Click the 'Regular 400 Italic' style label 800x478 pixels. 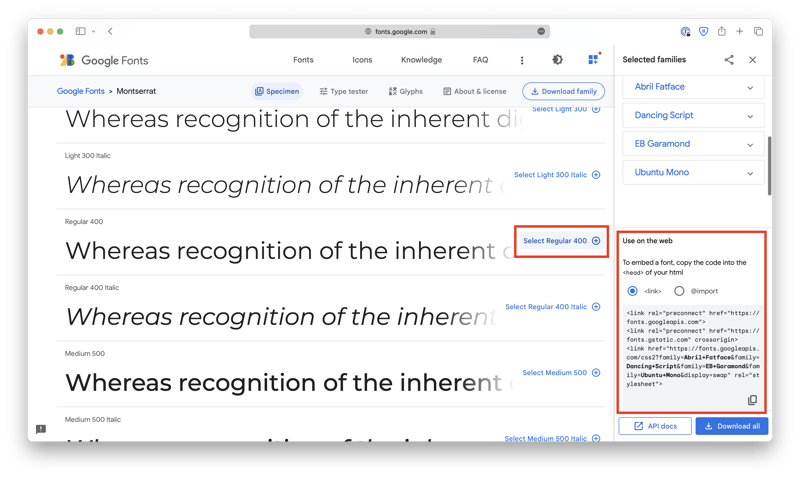[92, 287]
